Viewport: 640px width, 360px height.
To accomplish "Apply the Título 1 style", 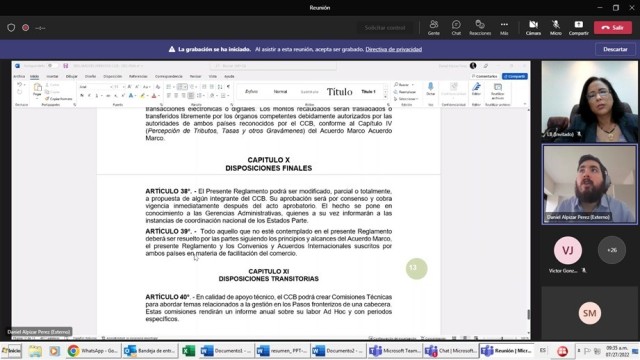I will 369,92.
